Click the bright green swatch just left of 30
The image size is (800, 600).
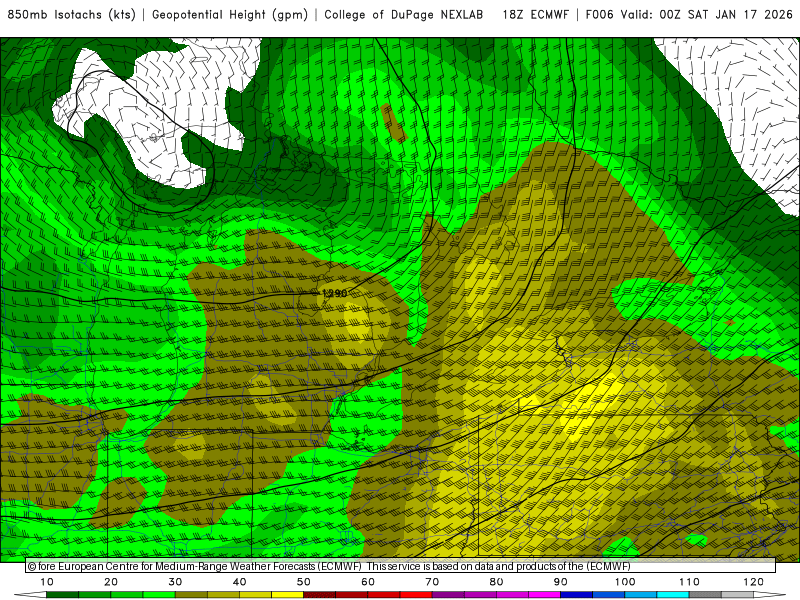point(159,595)
